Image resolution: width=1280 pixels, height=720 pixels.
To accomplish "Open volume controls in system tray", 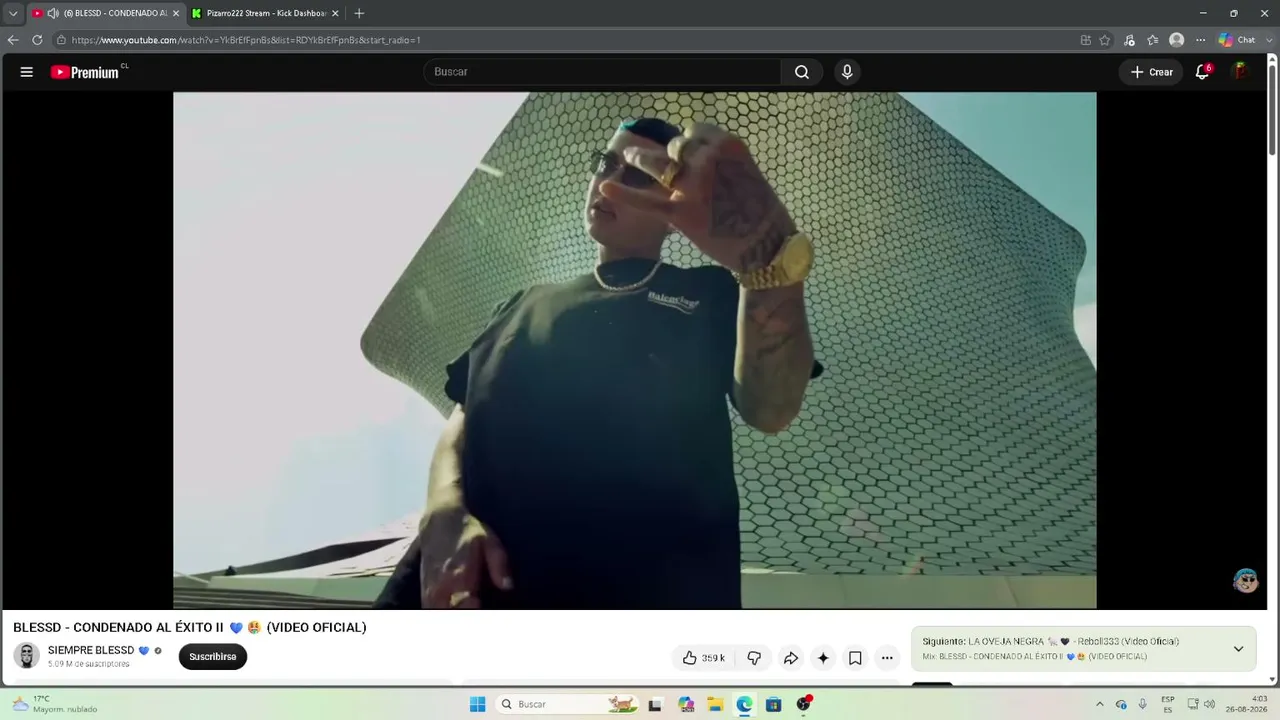I will click(1210, 704).
